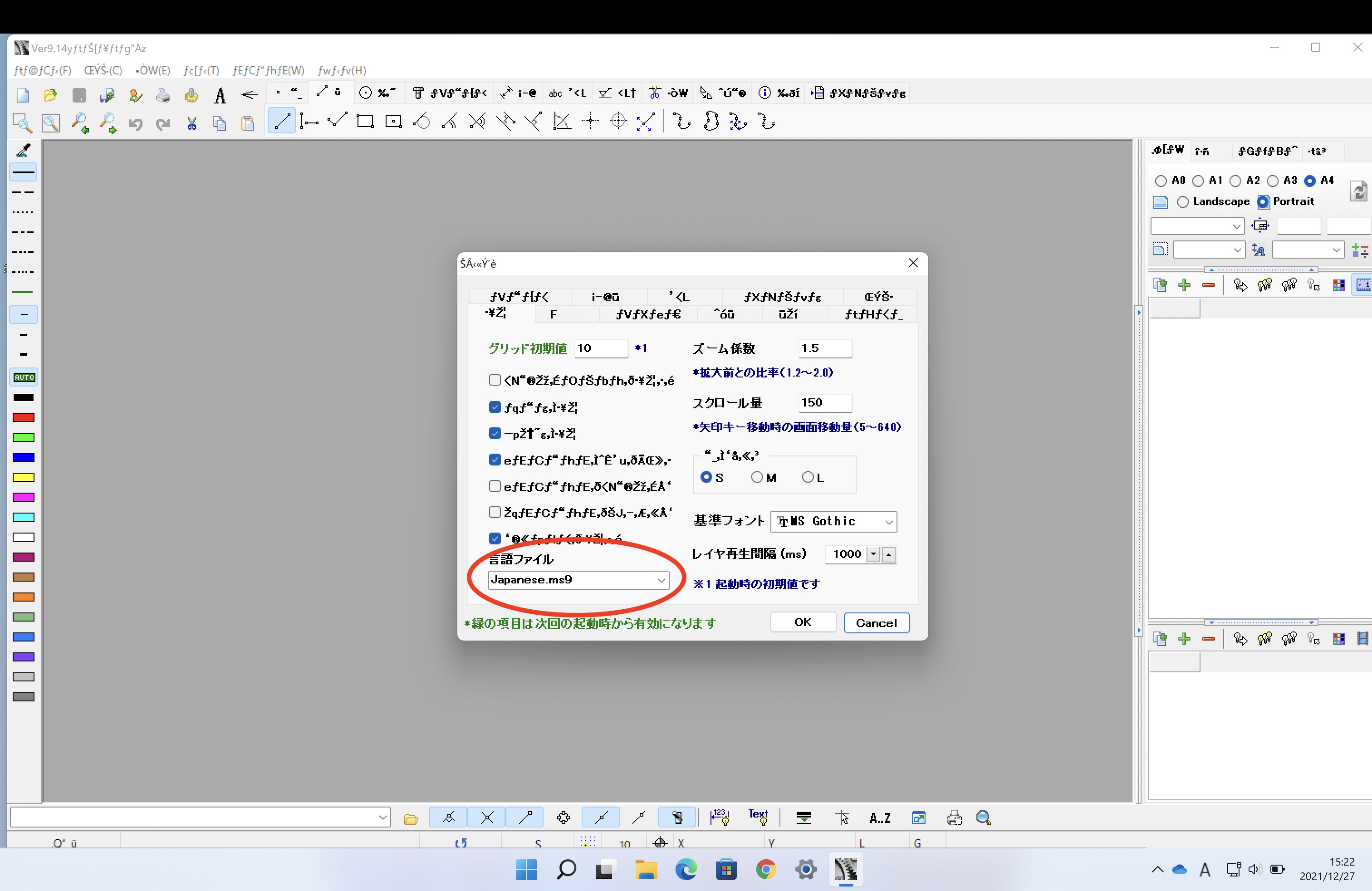
Task: Pick the magenta color swatch
Action: [24, 497]
